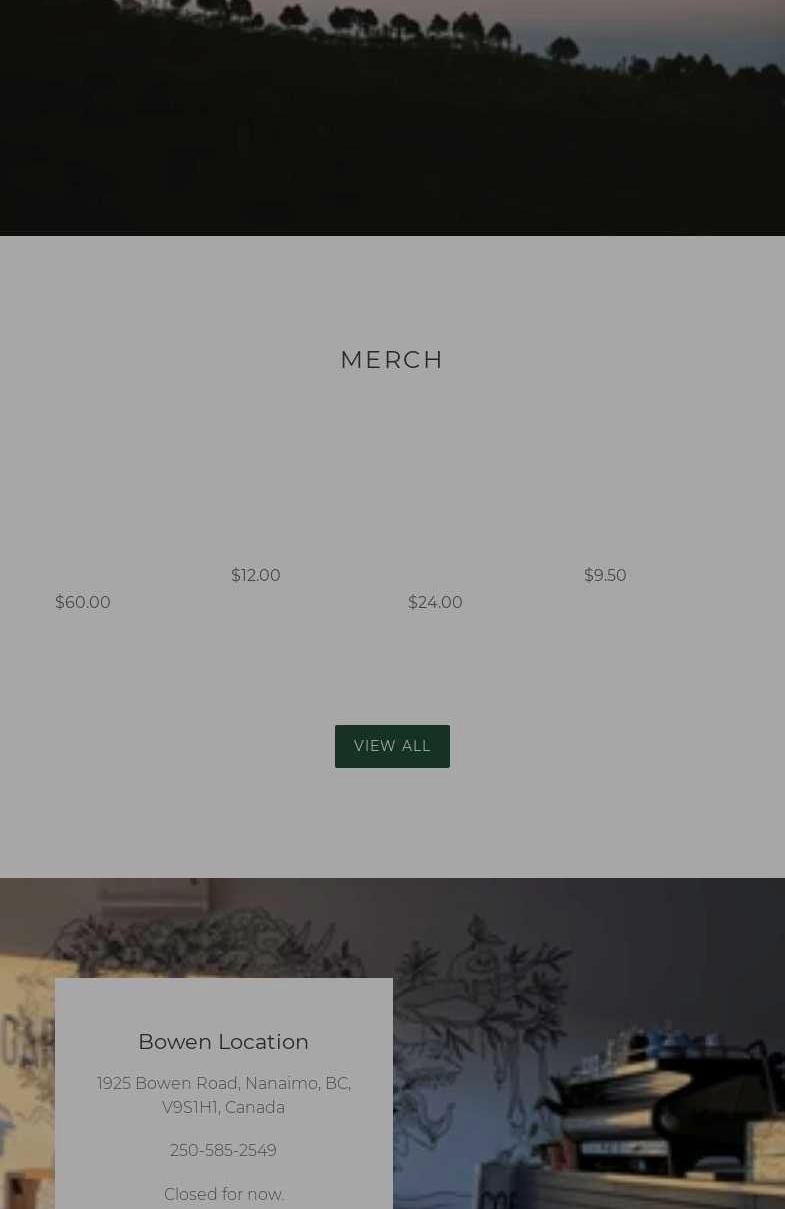
Task: Click the white Bowen Location info card
Action: pyautogui.click(x=224, y=1093)
